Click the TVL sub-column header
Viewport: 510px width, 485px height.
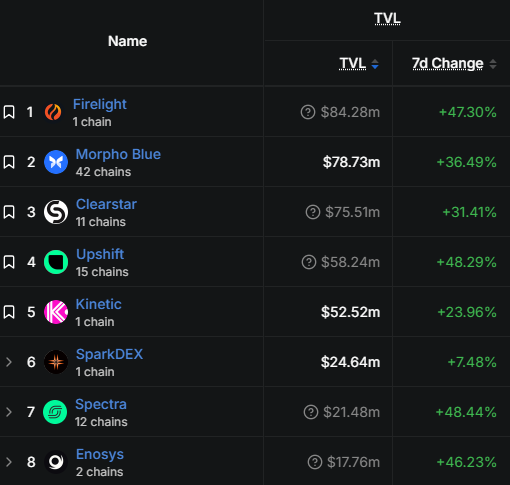click(353, 63)
